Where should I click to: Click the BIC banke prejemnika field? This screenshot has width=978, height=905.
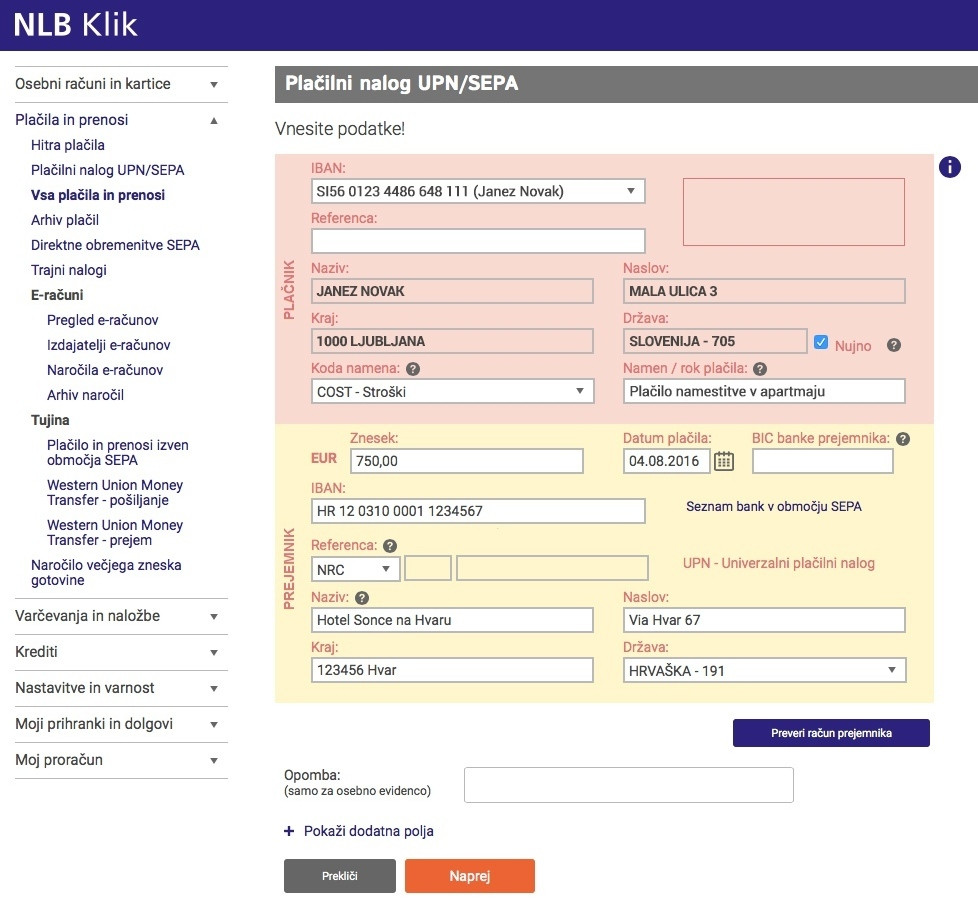click(x=823, y=461)
